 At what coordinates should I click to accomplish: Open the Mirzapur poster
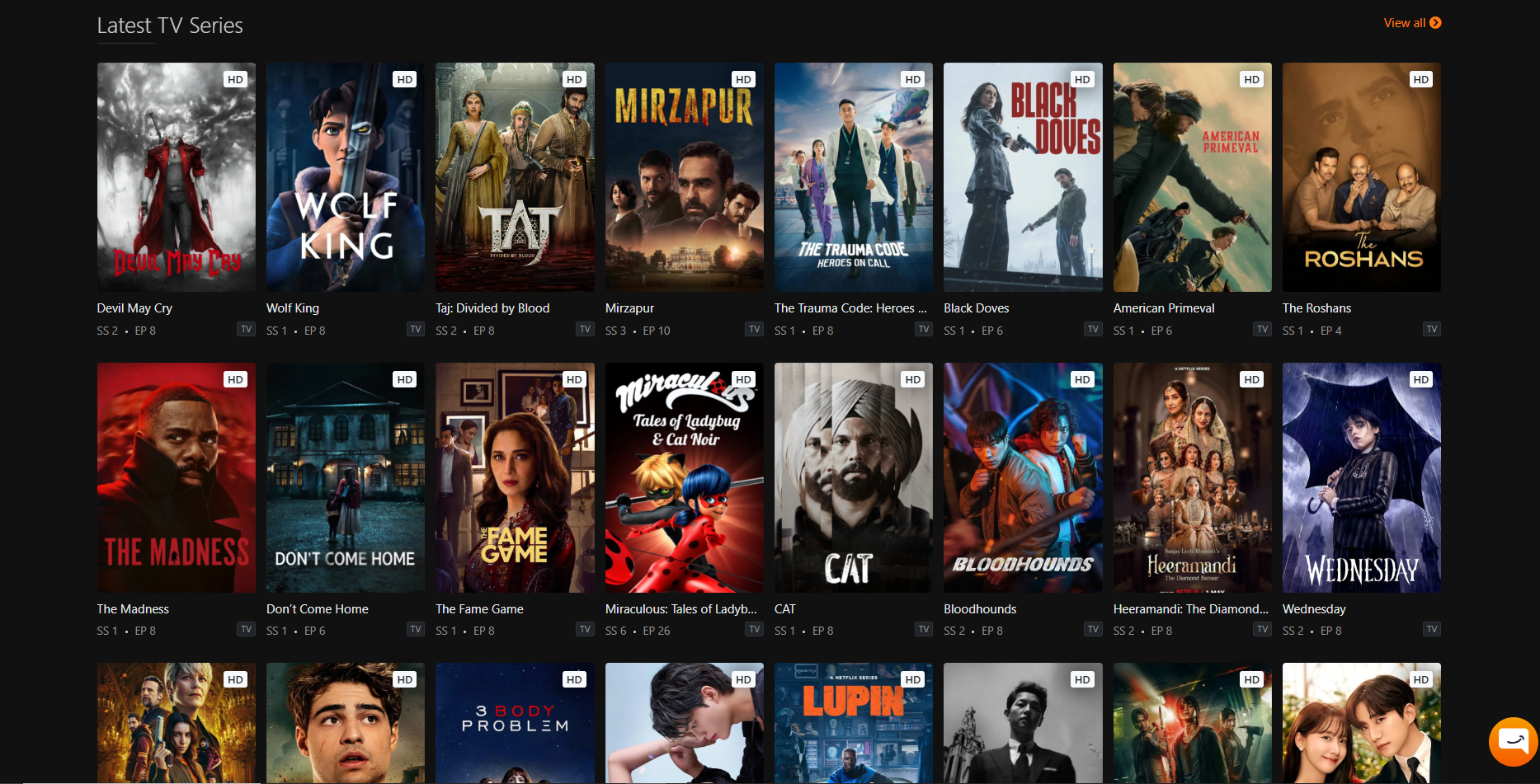(685, 177)
